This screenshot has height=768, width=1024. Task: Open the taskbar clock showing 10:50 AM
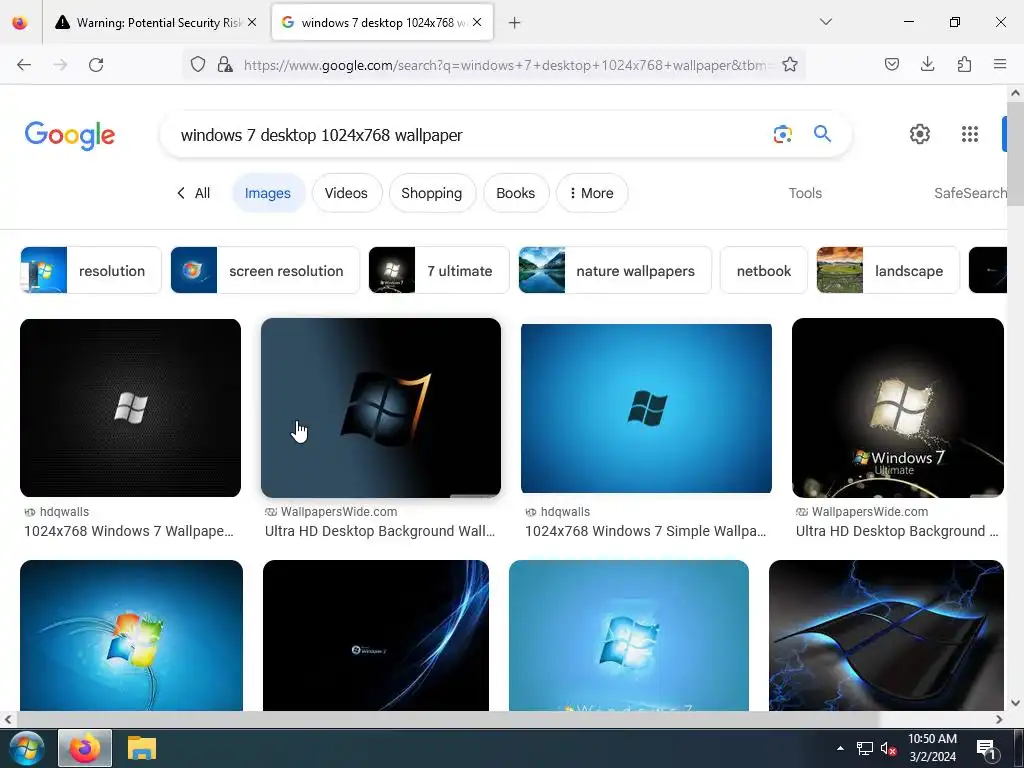pos(933,748)
